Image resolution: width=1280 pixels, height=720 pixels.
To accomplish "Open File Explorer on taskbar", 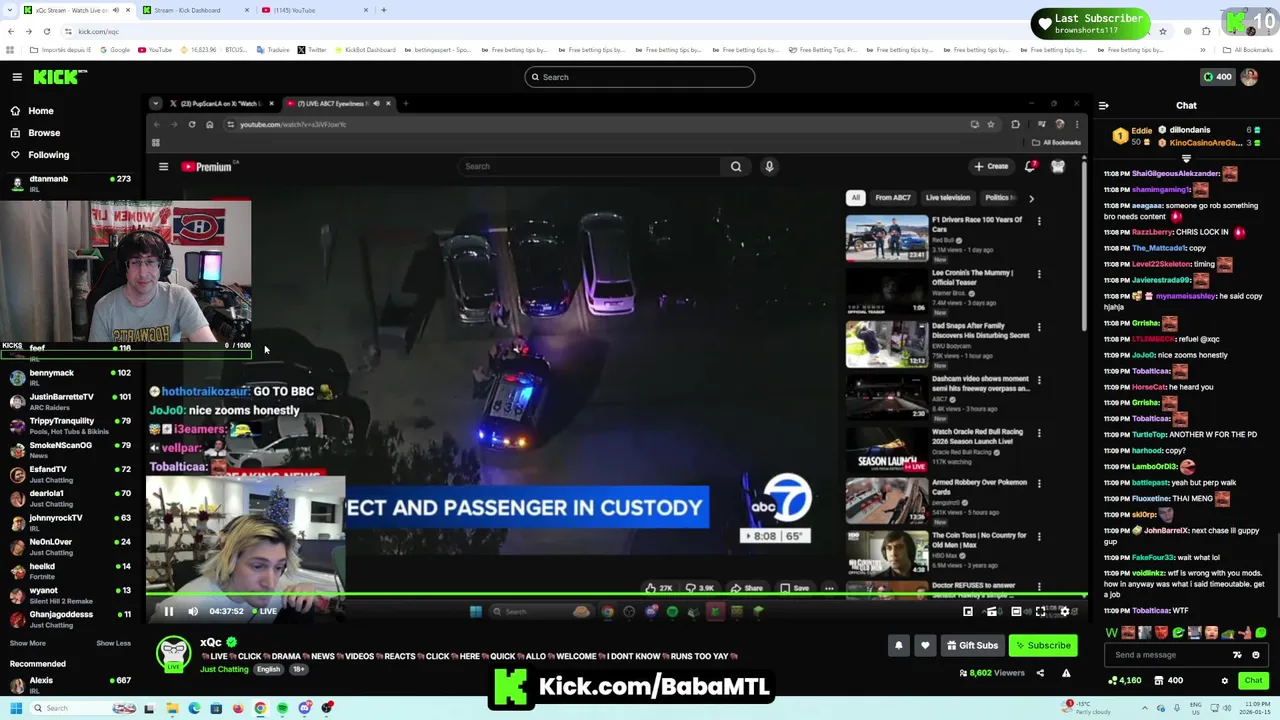I will [172, 708].
